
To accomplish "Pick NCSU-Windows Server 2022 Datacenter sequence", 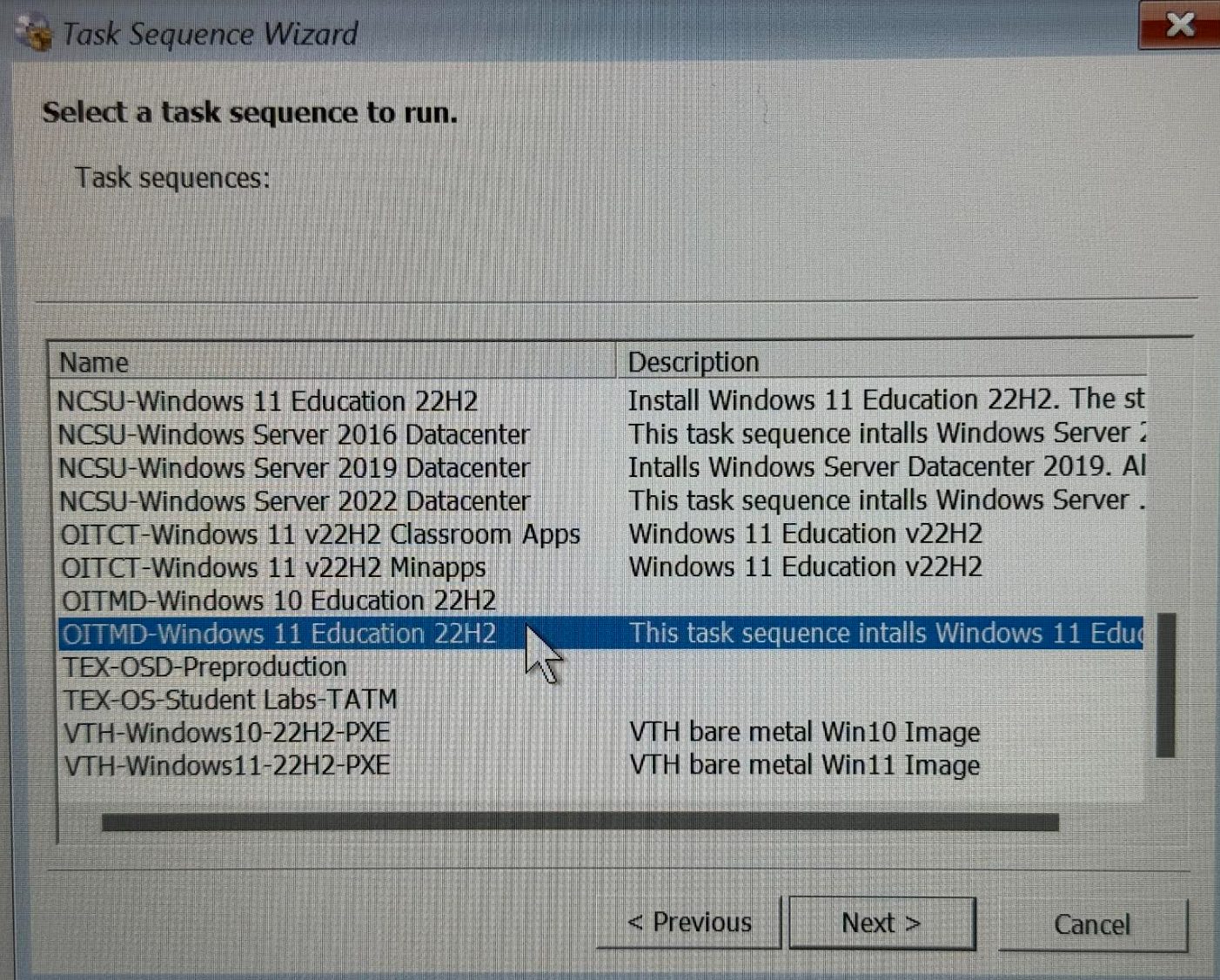I will [293, 501].
